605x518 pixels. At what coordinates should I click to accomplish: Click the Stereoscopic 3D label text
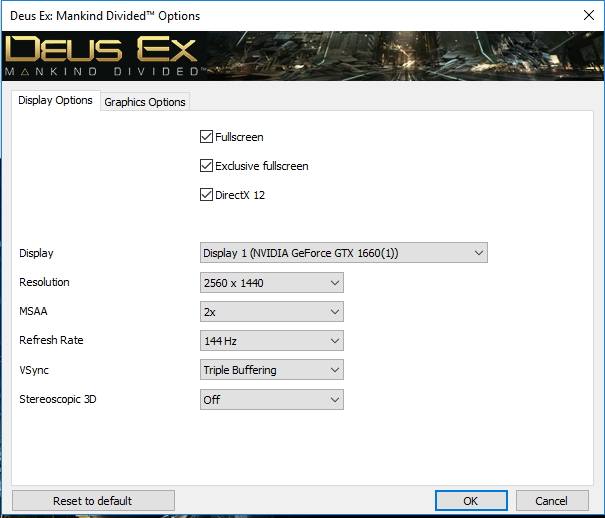[60, 399]
